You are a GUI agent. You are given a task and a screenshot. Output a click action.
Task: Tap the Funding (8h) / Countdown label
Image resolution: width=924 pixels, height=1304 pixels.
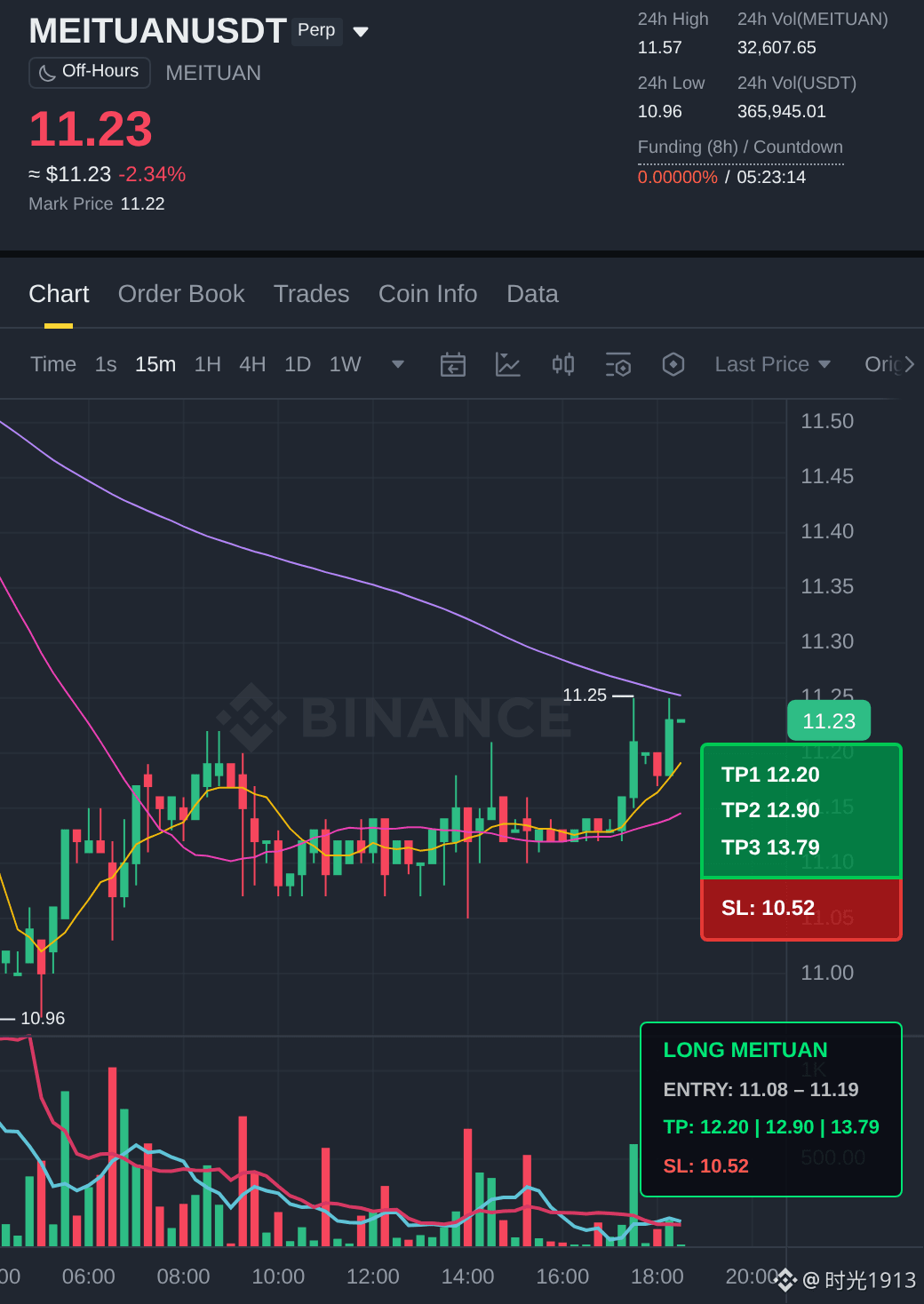(740, 147)
